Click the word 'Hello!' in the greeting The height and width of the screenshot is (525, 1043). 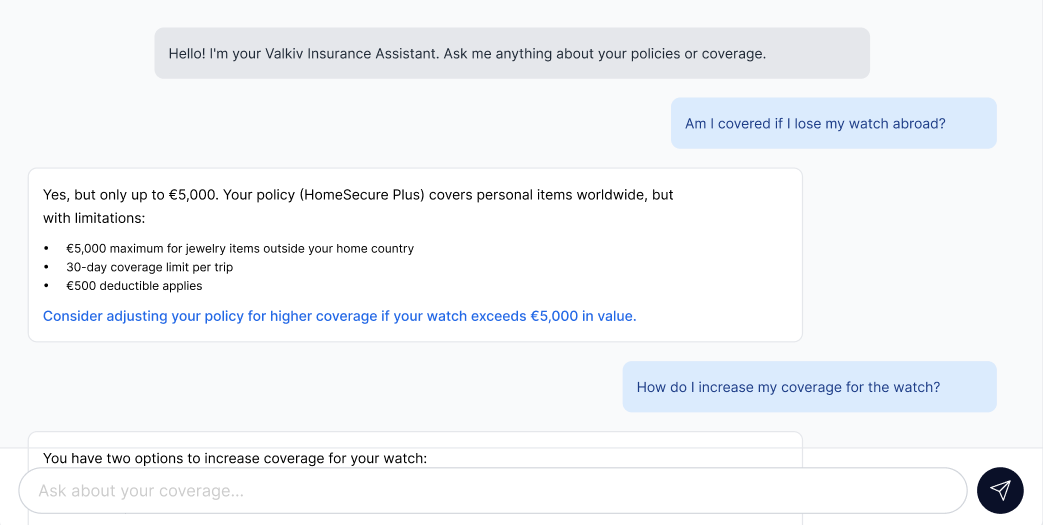(x=187, y=53)
